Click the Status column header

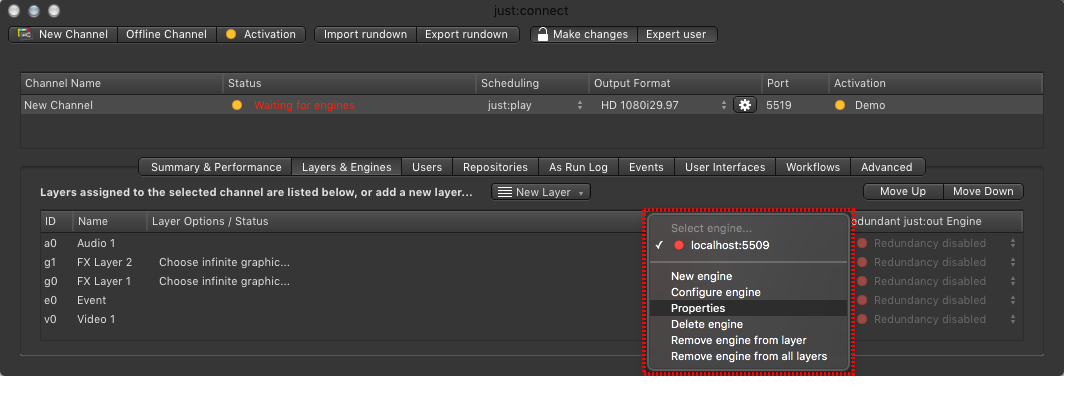pyautogui.click(x=349, y=83)
